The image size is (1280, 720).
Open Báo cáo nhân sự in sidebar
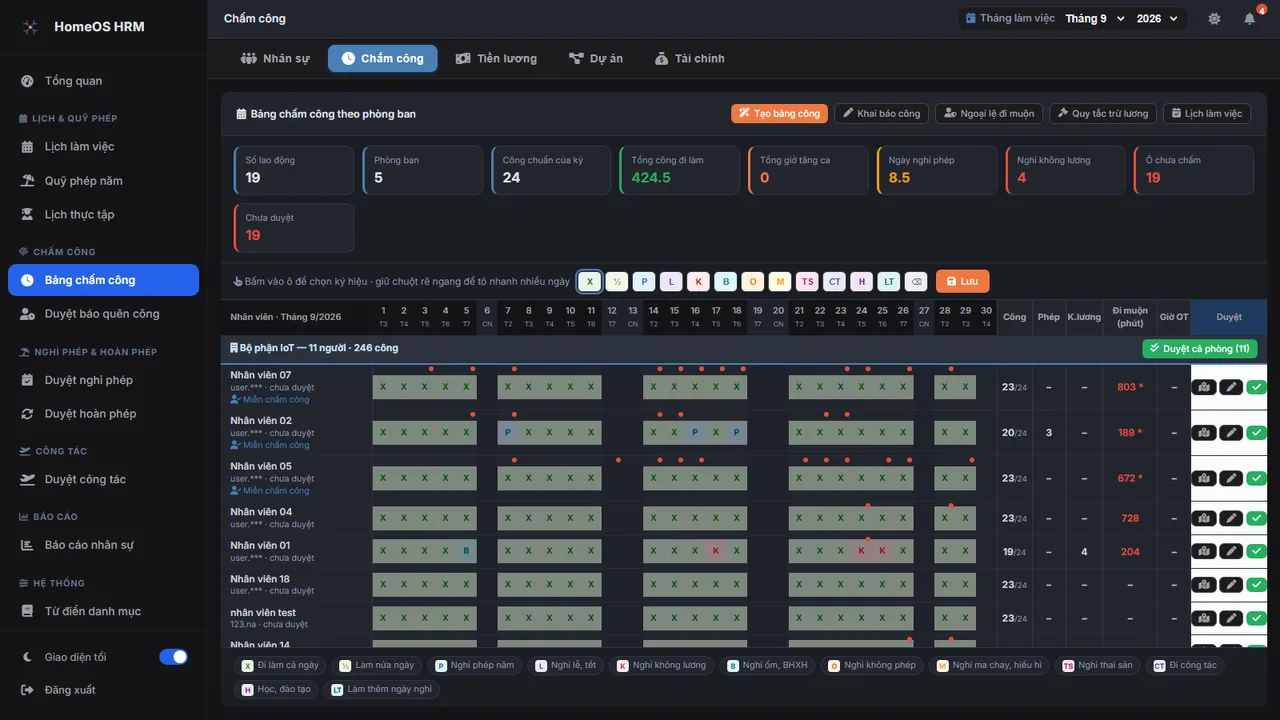point(103,545)
